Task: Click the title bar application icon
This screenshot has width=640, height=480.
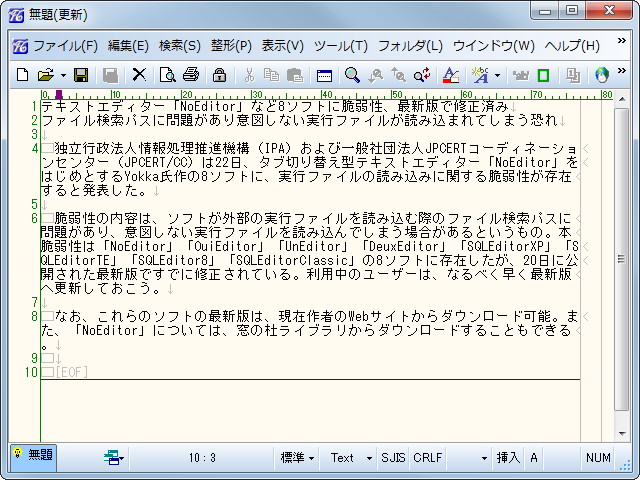Action: click(17, 15)
